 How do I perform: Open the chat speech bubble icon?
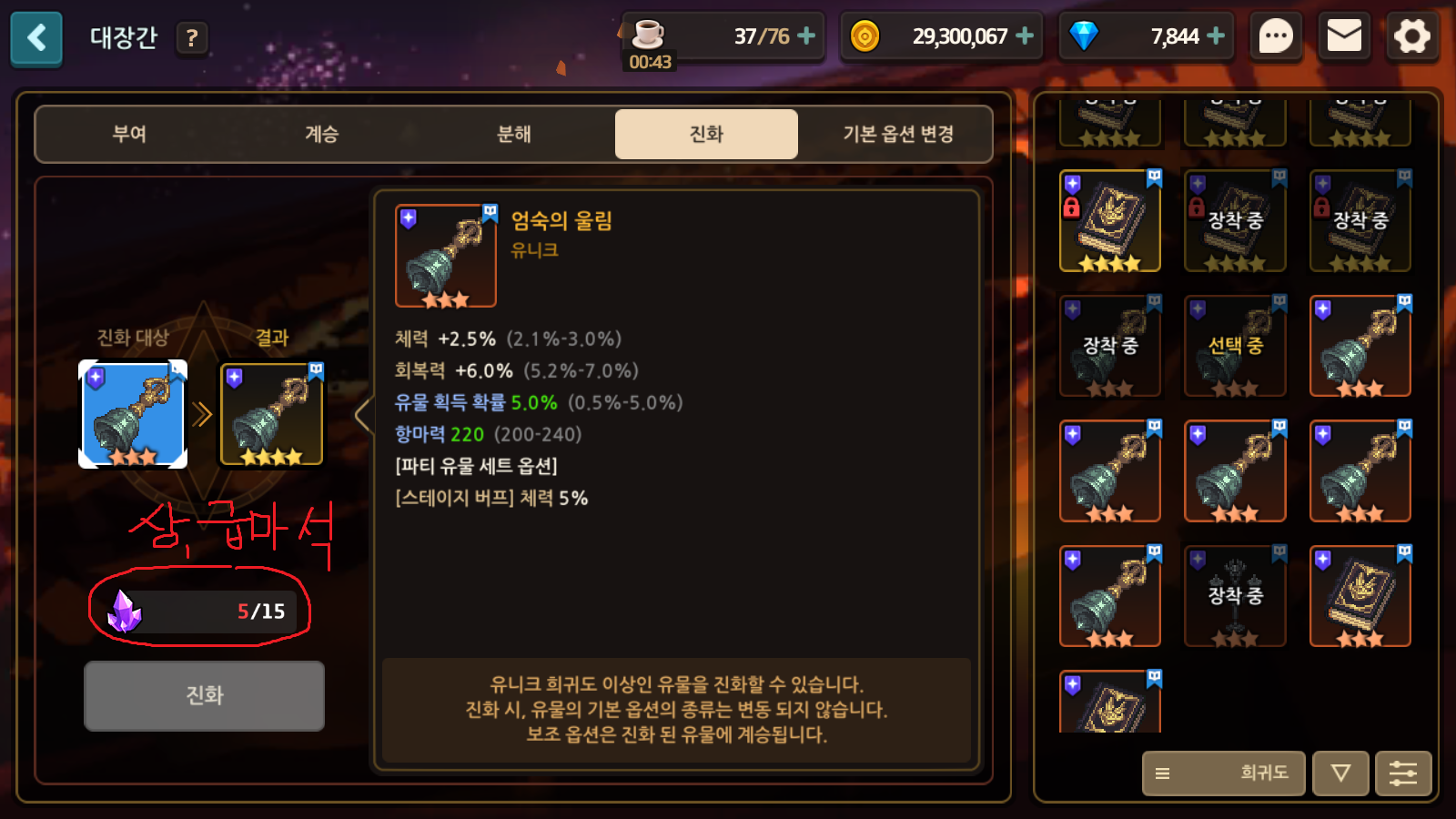(1275, 37)
